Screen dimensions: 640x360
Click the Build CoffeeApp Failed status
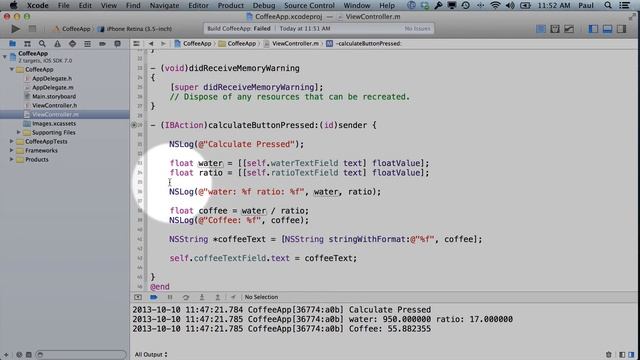click(x=239, y=29)
